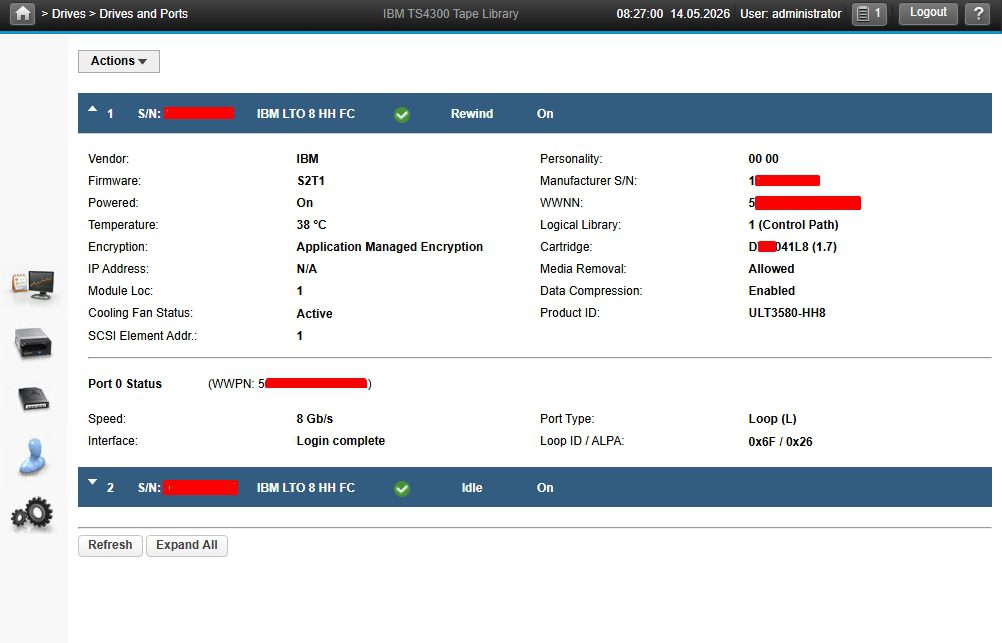1002x643 pixels.
Task: Click Vendor value IBM
Action: click(307, 159)
